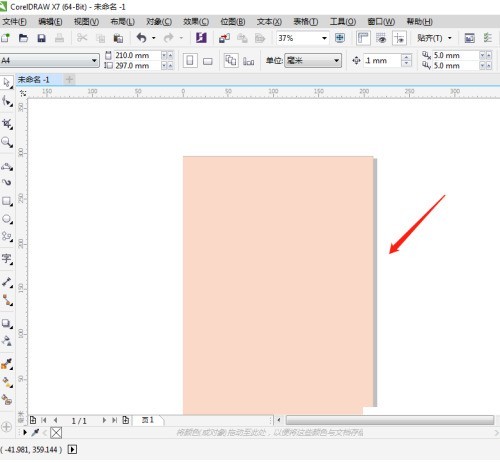Select the Zoom tool magnifier

[x=7, y=143]
